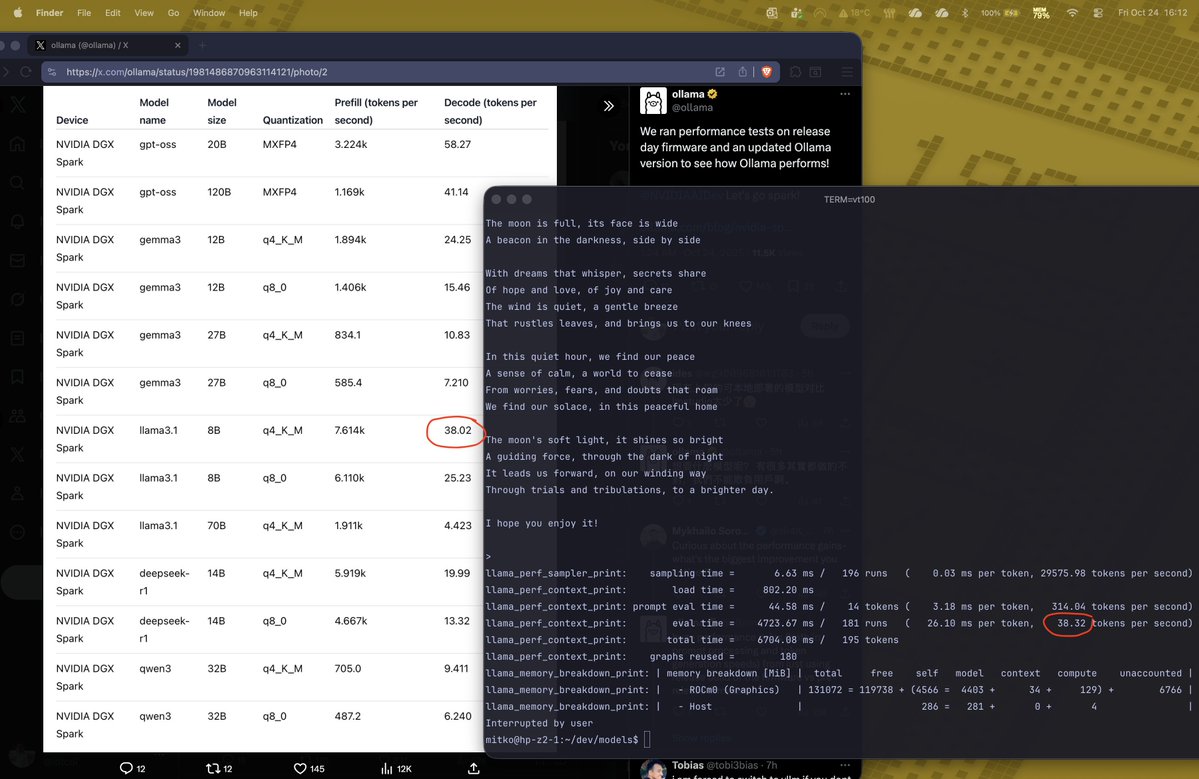The width and height of the screenshot is (1199, 779).
Task: Reload the page in the browser
Action: [x=26, y=72]
